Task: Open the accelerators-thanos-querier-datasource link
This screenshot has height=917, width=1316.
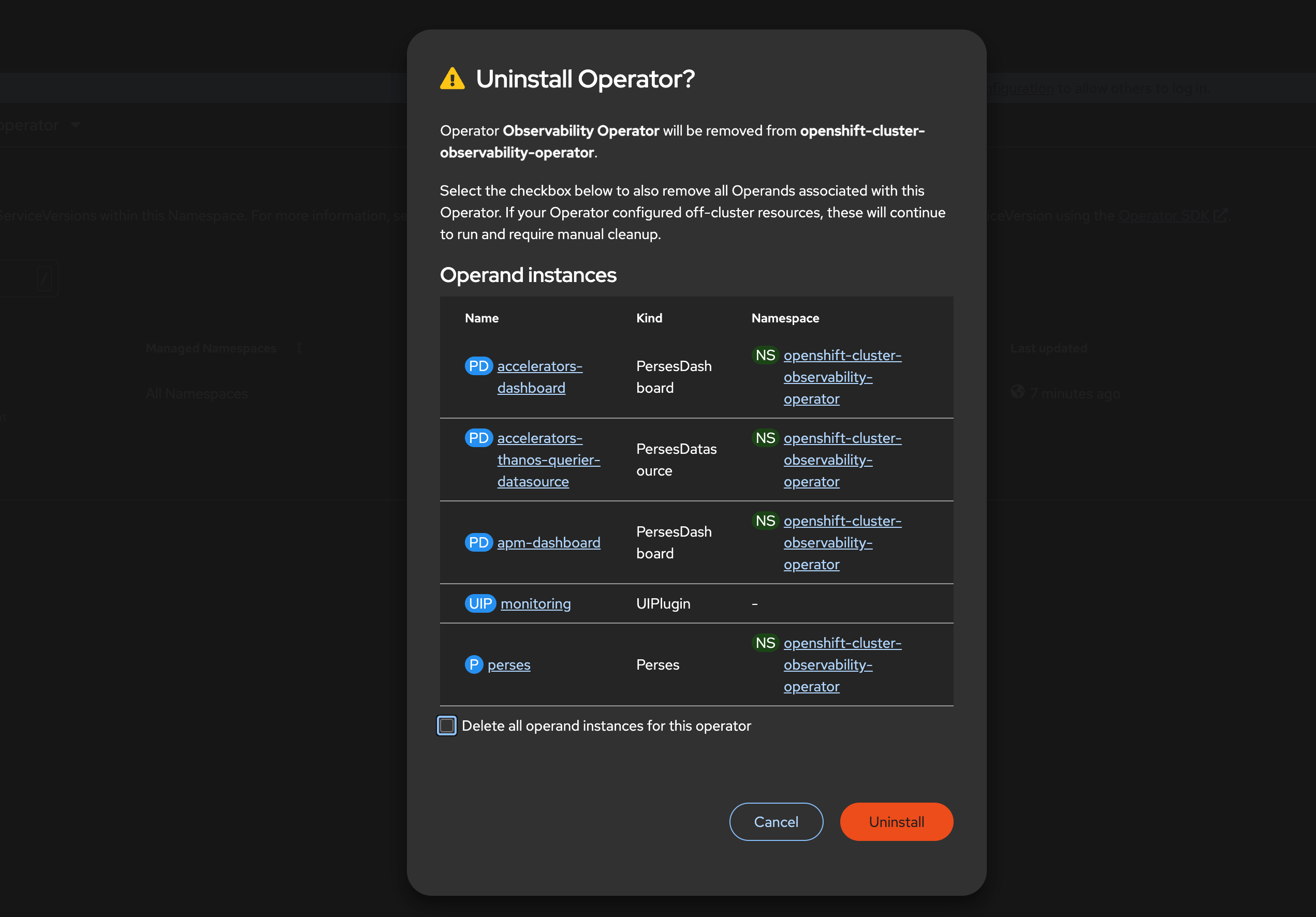Action: click(548, 460)
